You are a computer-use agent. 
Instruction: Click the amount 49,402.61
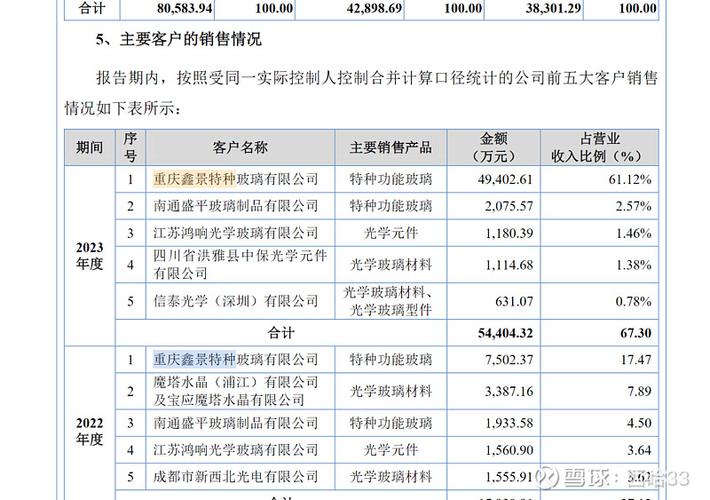[x=505, y=179]
